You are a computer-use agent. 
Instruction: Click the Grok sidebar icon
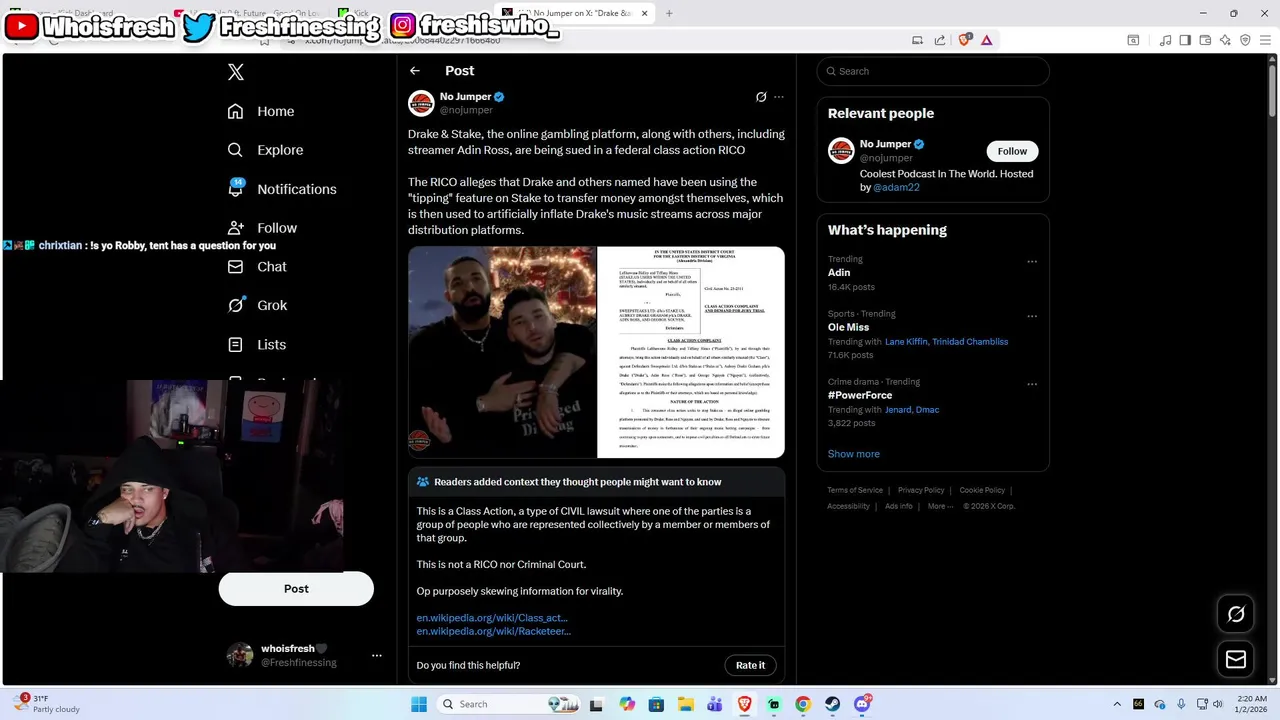[235, 305]
